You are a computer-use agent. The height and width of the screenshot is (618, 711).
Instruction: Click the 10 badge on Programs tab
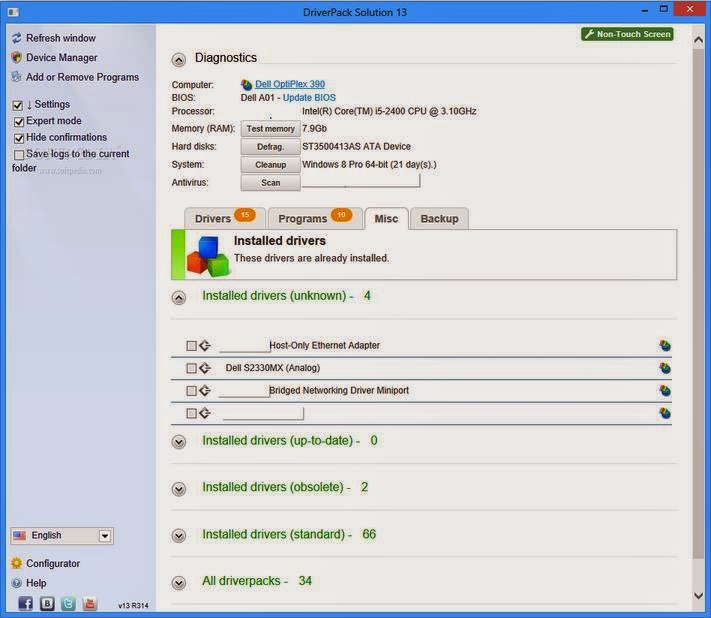341,214
